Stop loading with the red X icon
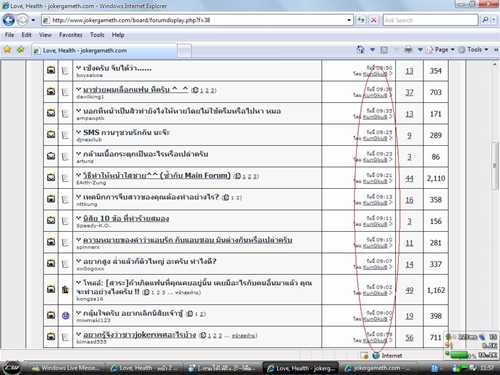500x375 pixels. click(x=374, y=20)
